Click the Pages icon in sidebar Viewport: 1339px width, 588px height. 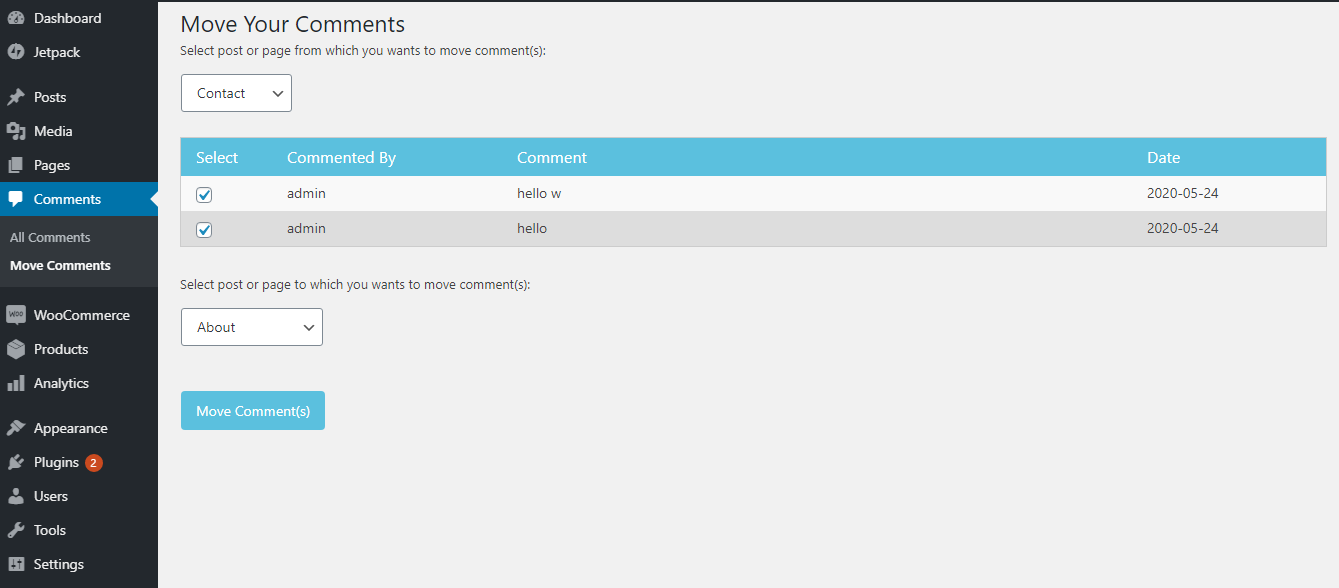click(16, 165)
